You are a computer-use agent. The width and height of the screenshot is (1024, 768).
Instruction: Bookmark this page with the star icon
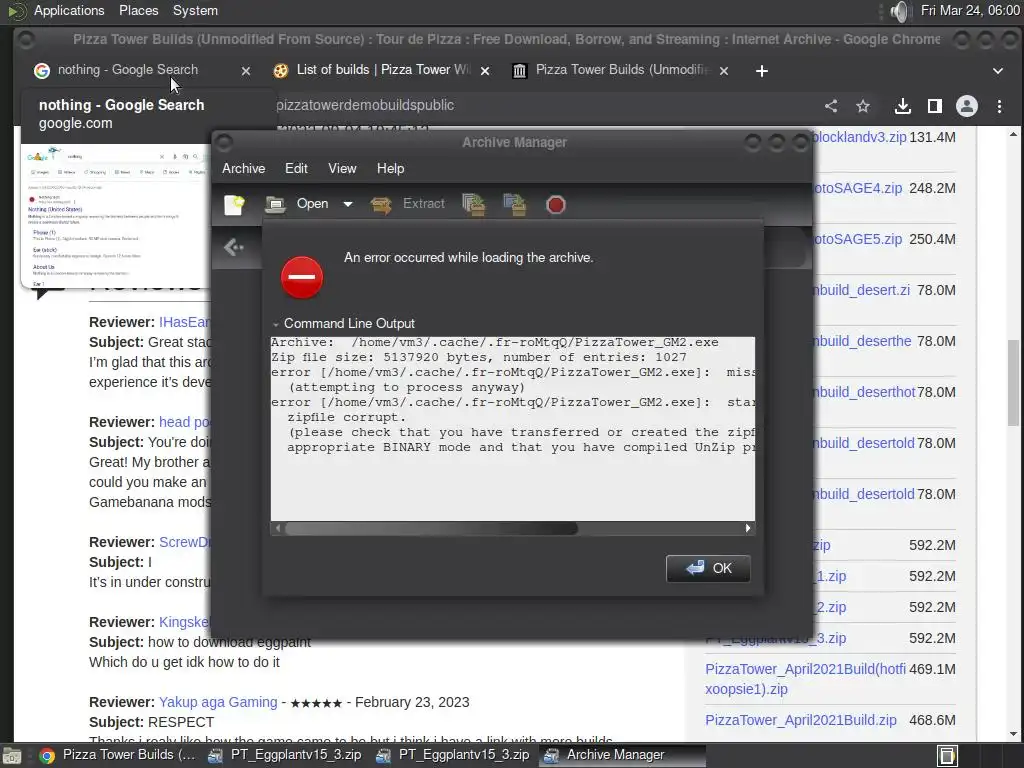tap(863, 106)
